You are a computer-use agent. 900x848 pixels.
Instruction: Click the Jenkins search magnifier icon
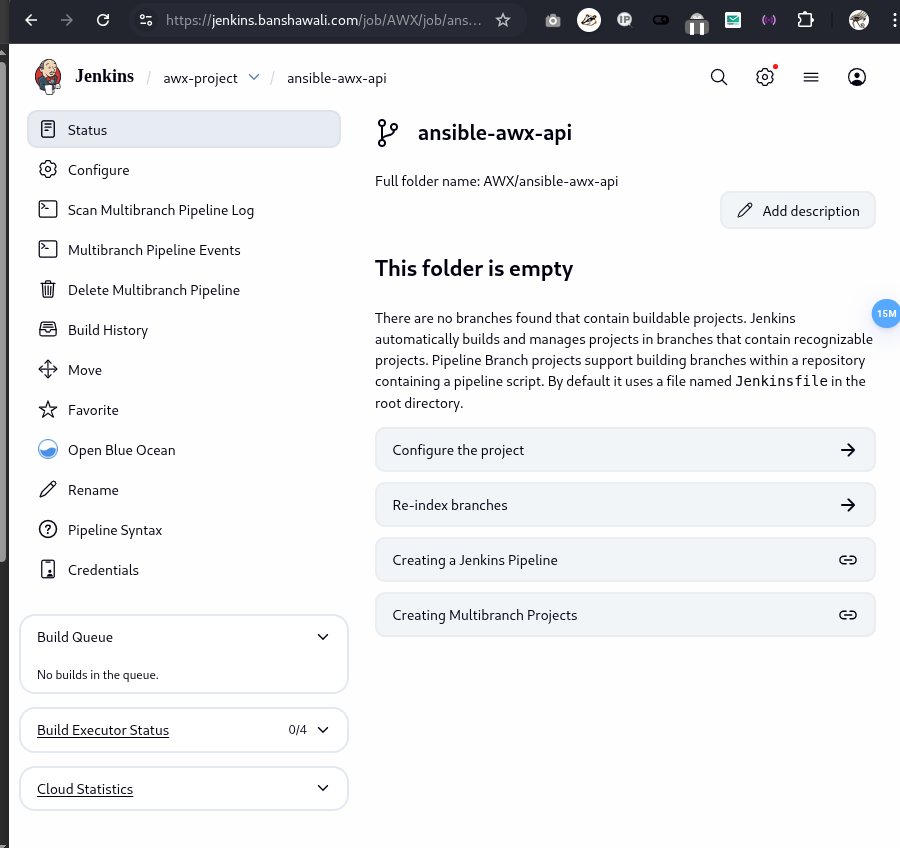click(x=718, y=77)
